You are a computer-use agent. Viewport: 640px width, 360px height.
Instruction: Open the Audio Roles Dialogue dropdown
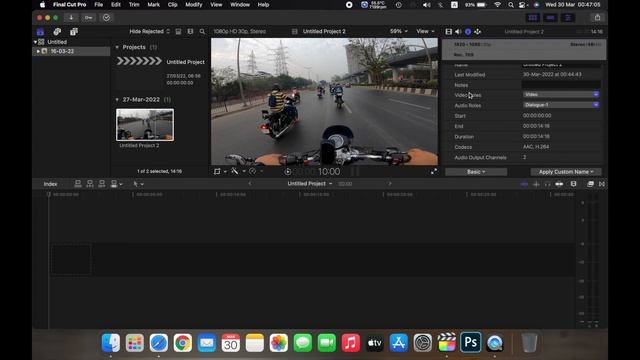click(x=561, y=105)
